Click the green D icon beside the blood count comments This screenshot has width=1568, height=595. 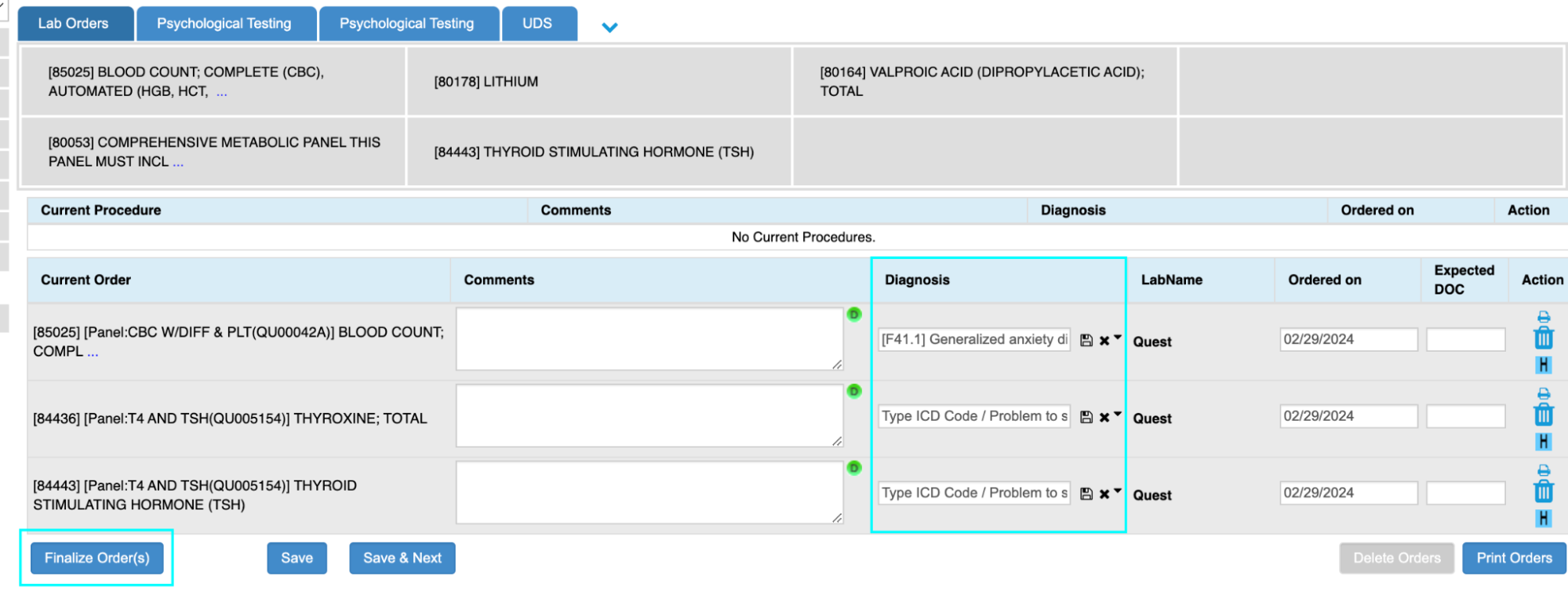(854, 315)
